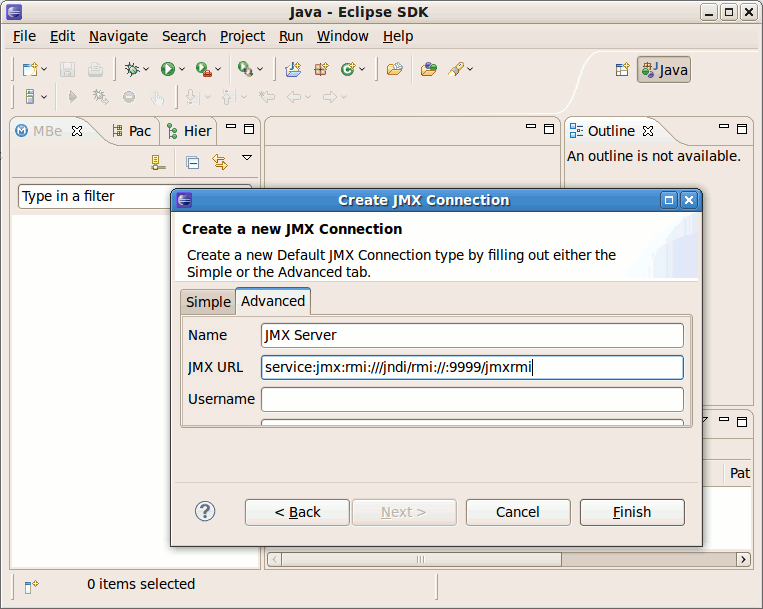Expand the Debug button dropdown arrow
This screenshot has width=763, height=609.
tap(146, 70)
